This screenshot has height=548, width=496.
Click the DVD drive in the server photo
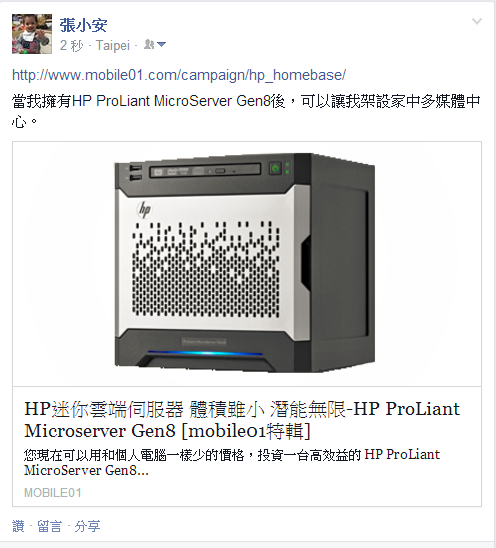click(205, 171)
